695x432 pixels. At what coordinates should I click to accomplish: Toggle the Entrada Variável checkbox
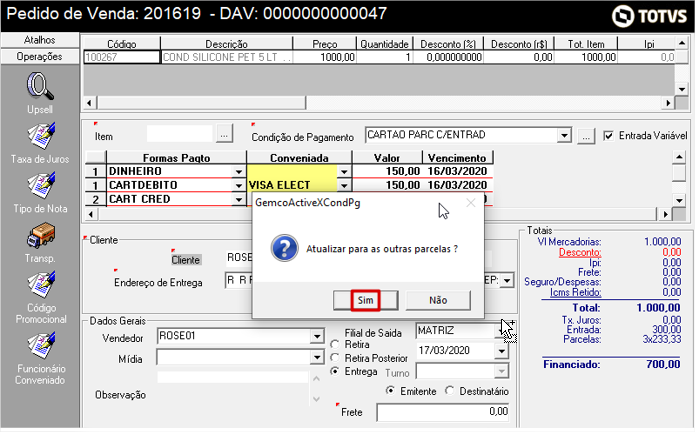(x=609, y=136)
